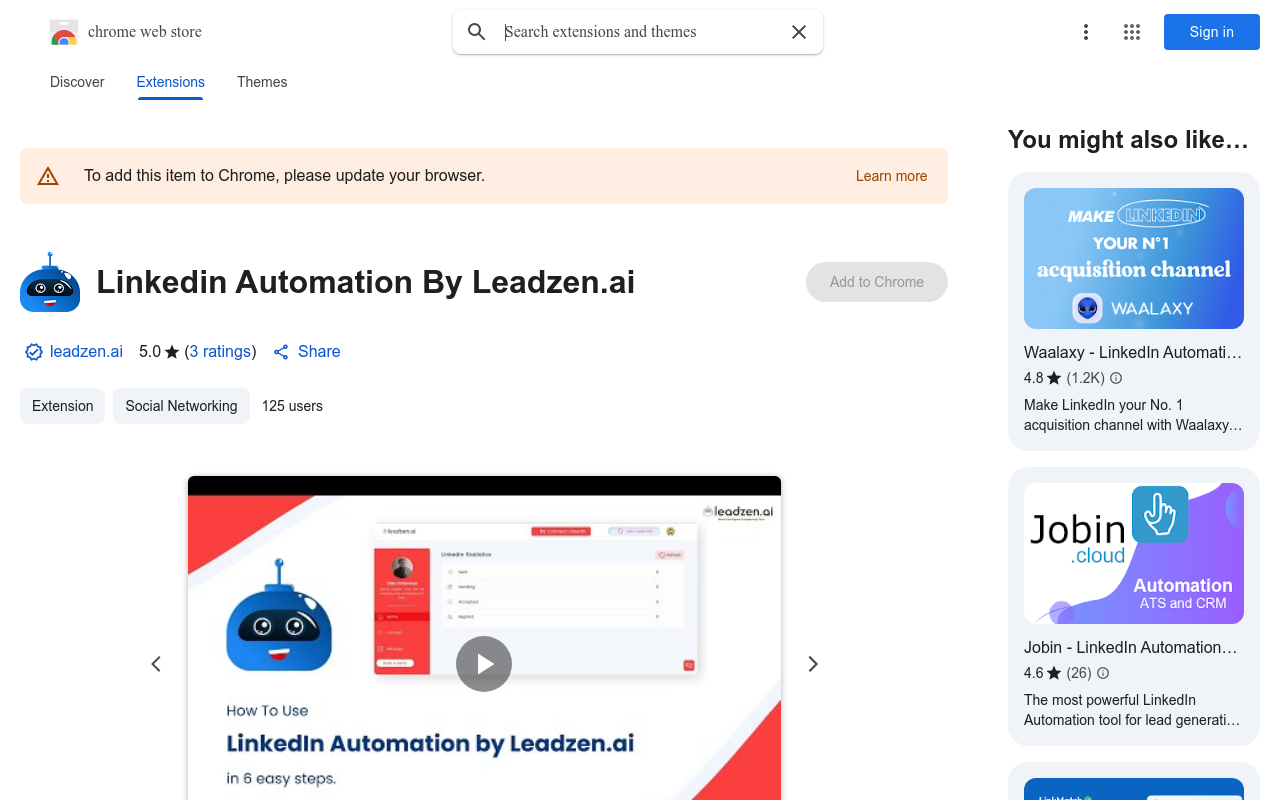Follow the Learn more link

point(891,176)
